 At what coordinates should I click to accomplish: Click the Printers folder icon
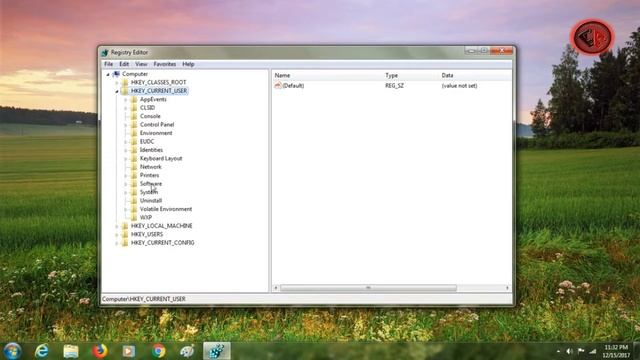[x=134, y=175]
